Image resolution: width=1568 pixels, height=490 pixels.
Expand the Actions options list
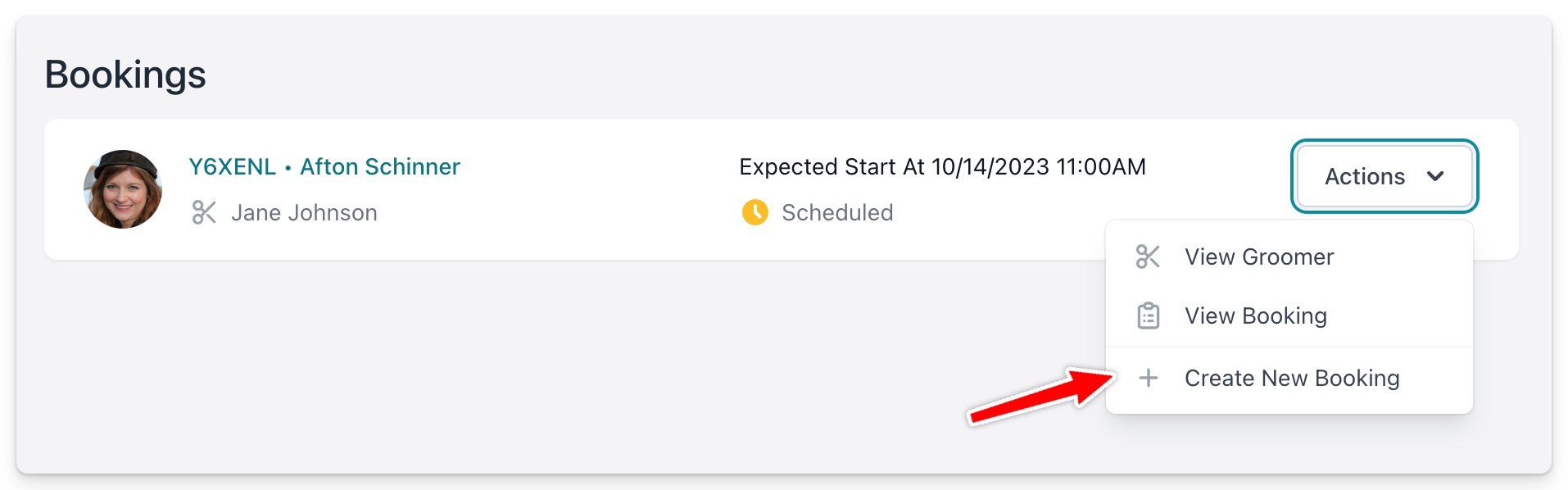tap(1384, 176)
